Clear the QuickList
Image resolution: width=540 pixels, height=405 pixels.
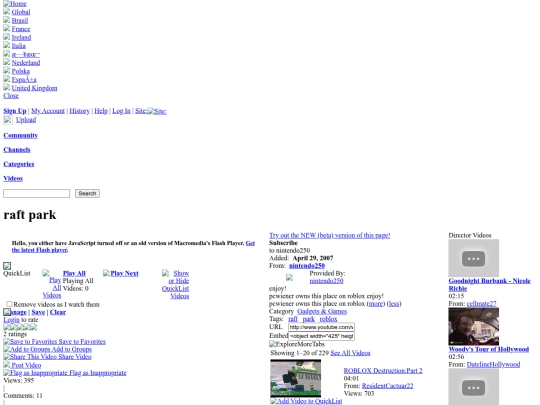[58, 312]
